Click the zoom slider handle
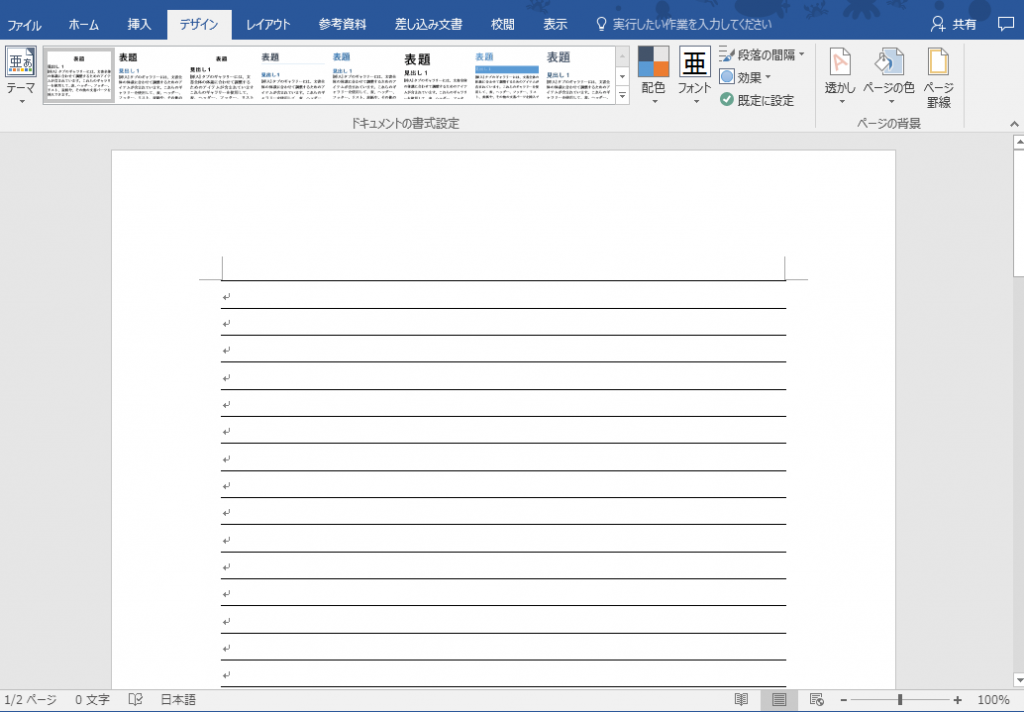This screenshot has height=712, width=1024. pyautogui.click(x=900, y=700)
